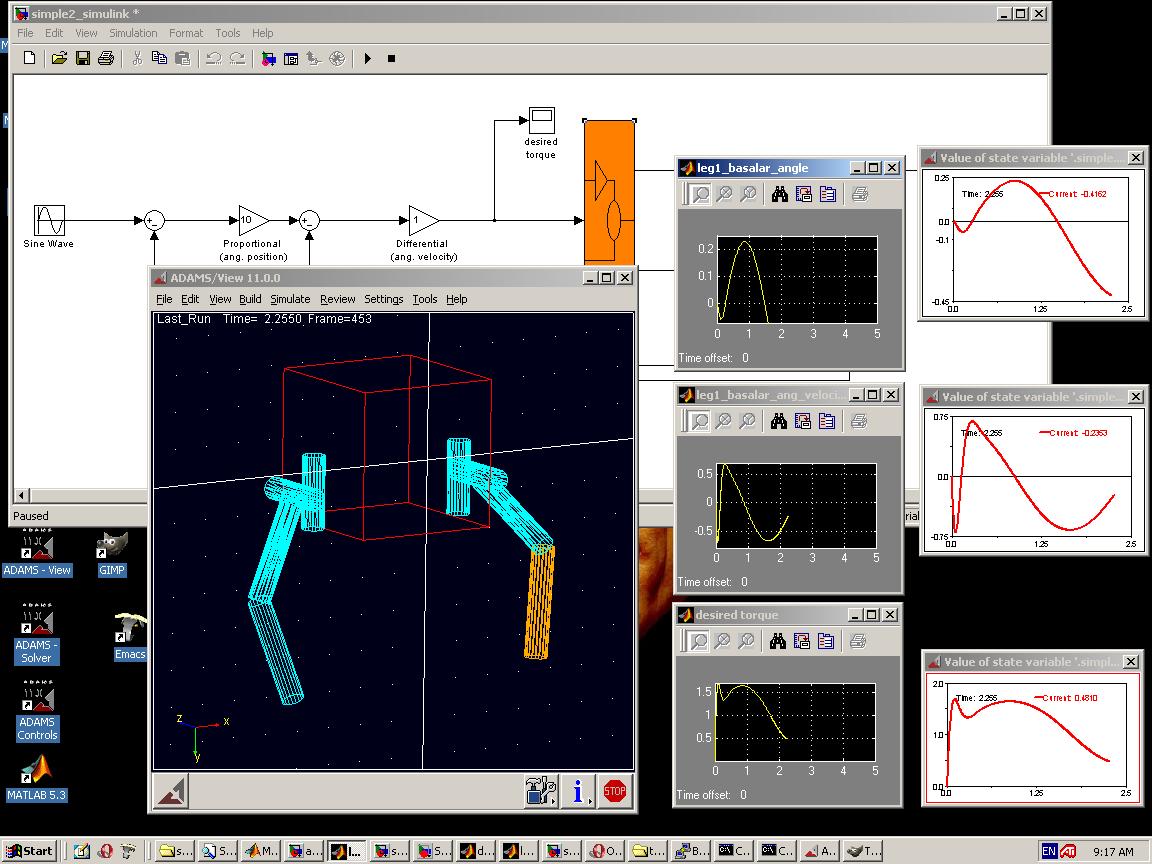Screen dimensions: 1152x864
Task: Click zoom icon in desired torque scope window
Action: pos(699,641)
